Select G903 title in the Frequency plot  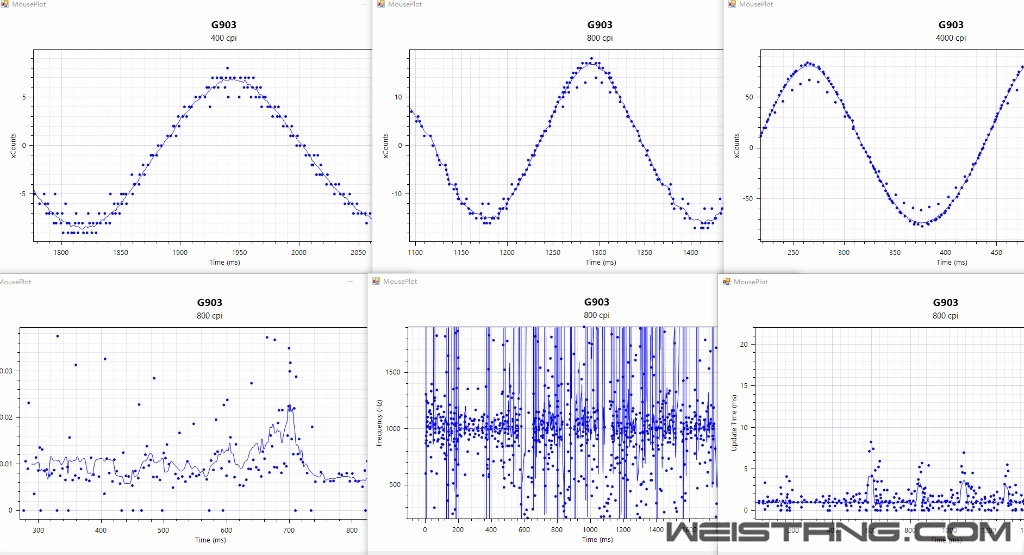[596, 302]
